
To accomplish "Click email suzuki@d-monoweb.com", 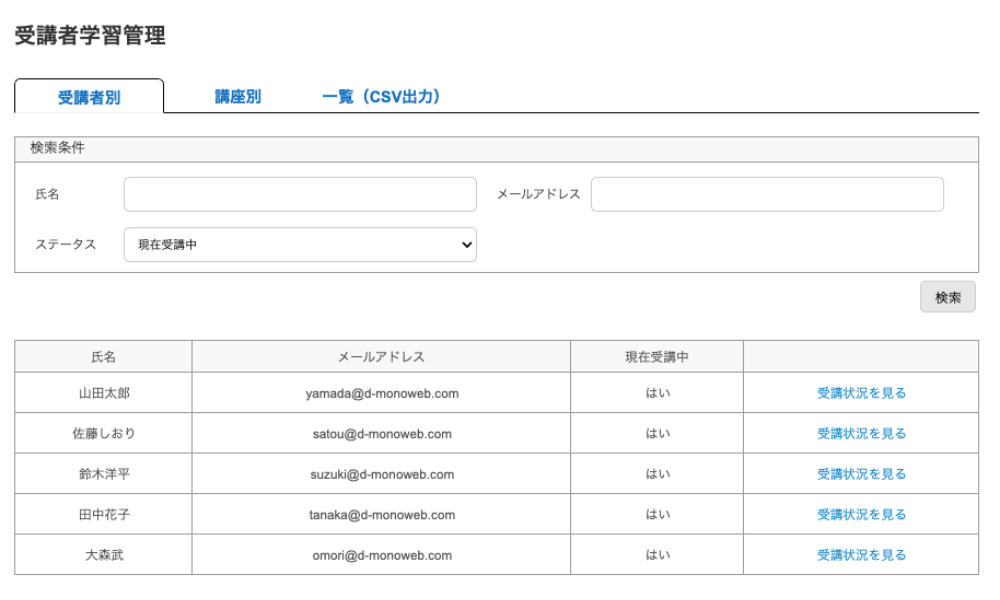I will click(x=382, y=474).
